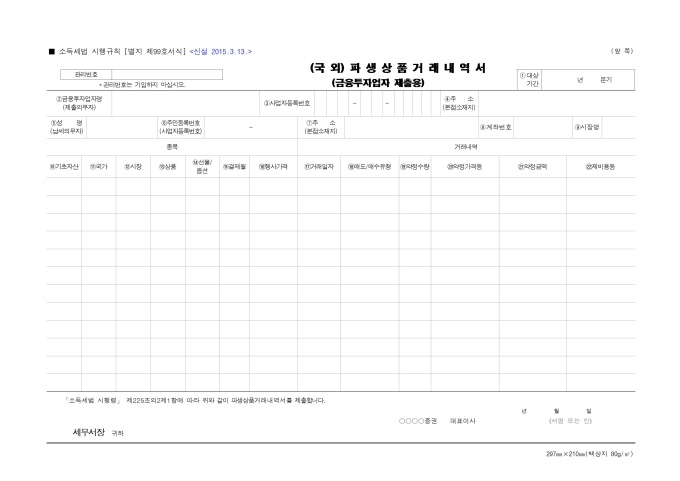Viewport: 680px width, 481px height.
Task: Click the ⑰거래일자 column header
Action: click(x=319, y=167)
